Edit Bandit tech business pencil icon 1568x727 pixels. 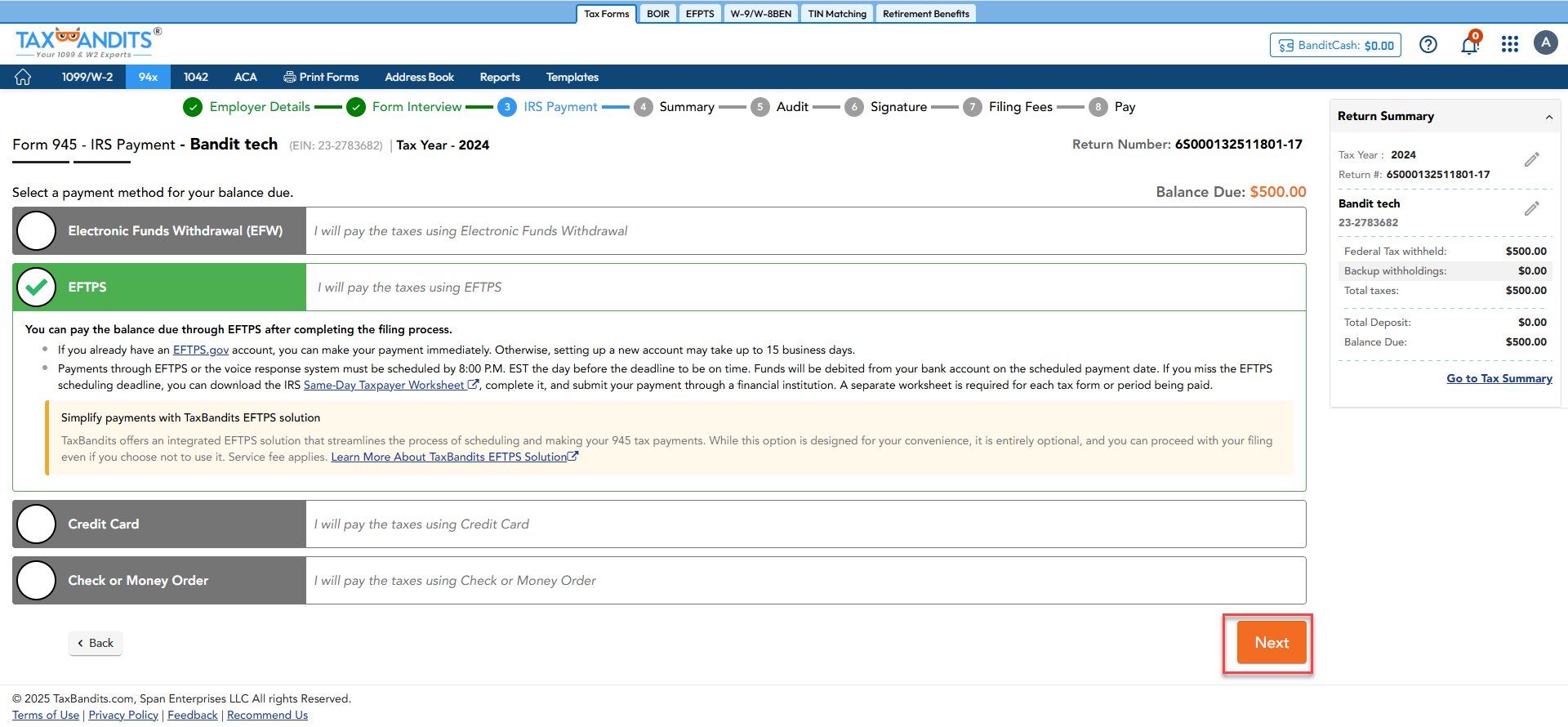(x=1532, y=208)
